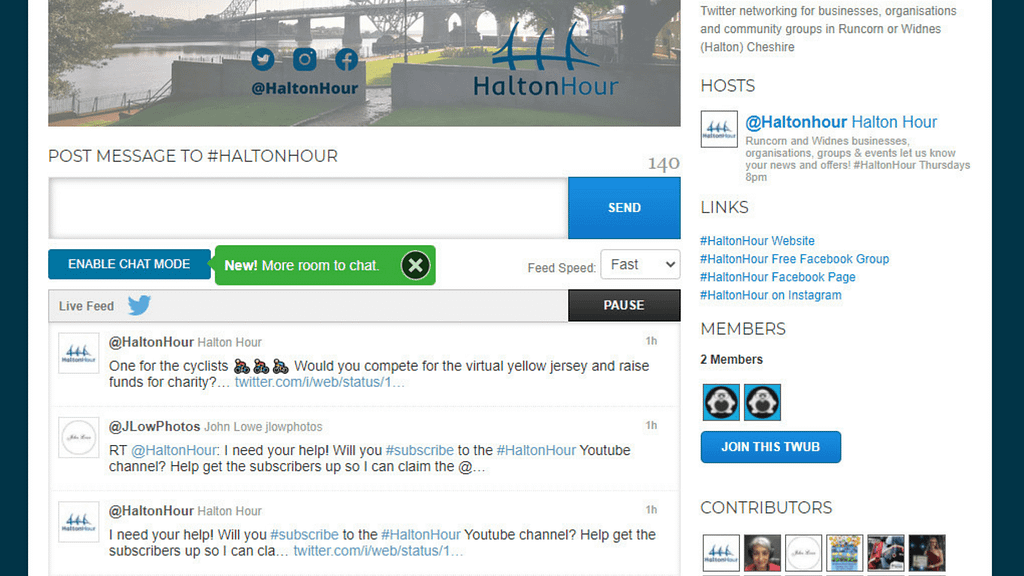The height and width of the screenshot is (576, 1024).
Task: Open #HaltonHour Facebook Page link
Action: (x=777, y=277)
